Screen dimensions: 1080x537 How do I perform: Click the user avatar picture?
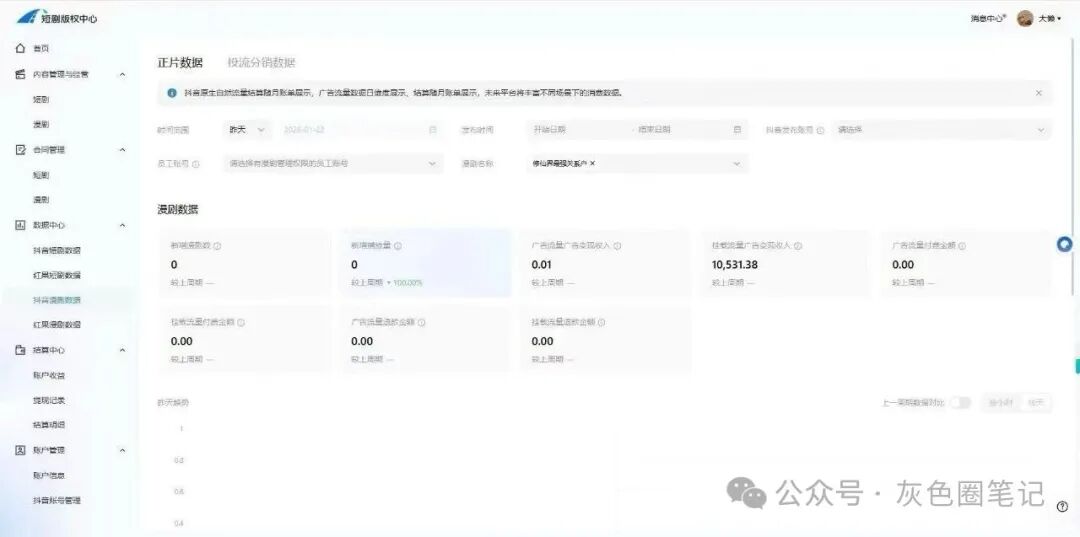click(1025, 19)
